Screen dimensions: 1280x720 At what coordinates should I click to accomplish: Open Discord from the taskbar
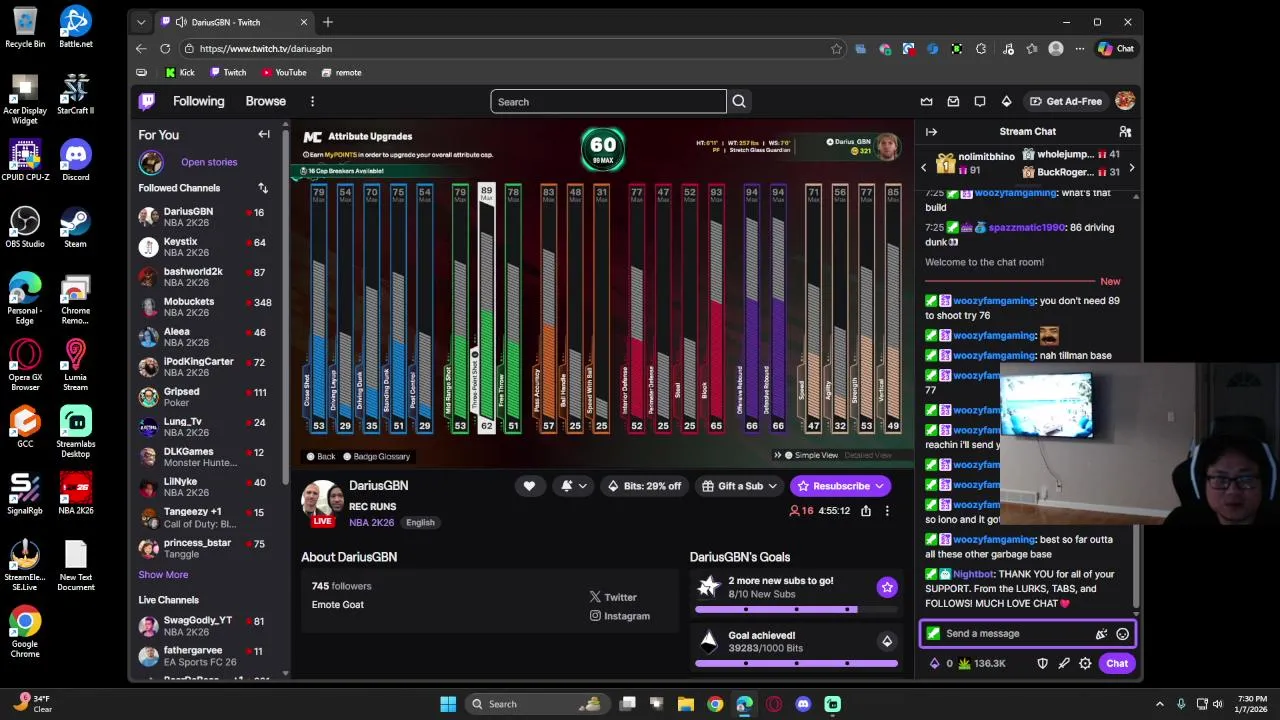coord(803,704)
